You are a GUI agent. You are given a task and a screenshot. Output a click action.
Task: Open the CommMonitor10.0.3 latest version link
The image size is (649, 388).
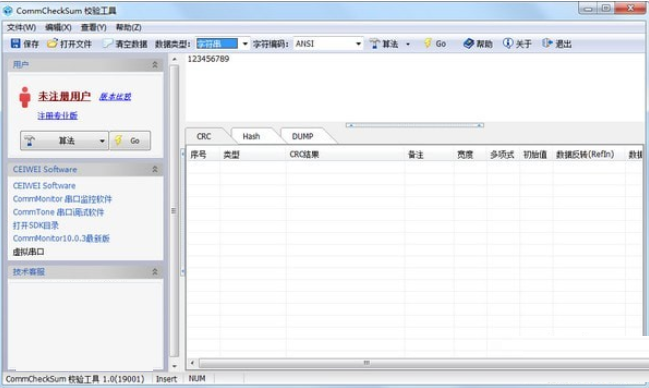pos(61,239)
